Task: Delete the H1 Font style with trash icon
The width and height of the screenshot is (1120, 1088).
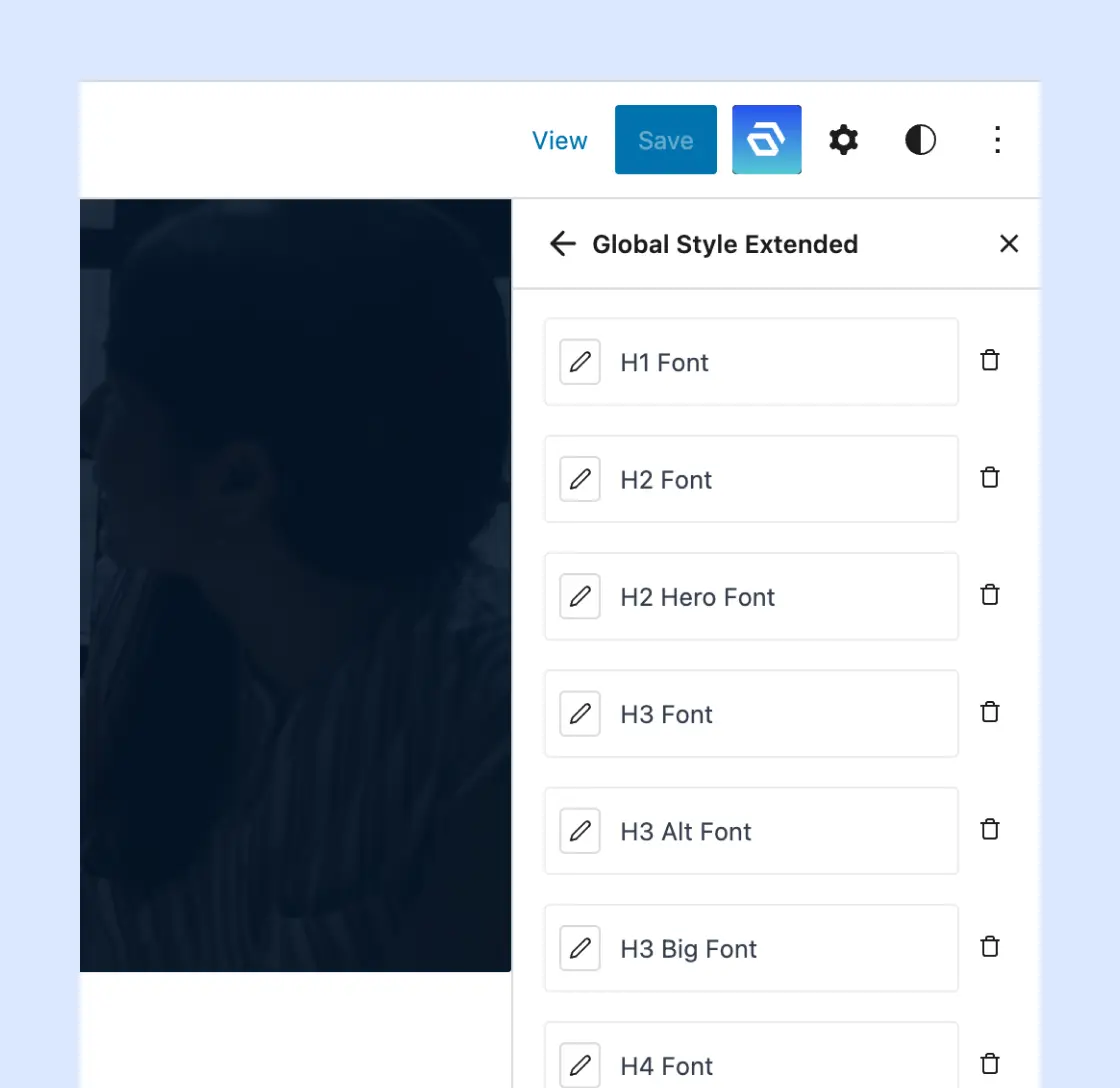Action: click(989, 361)
